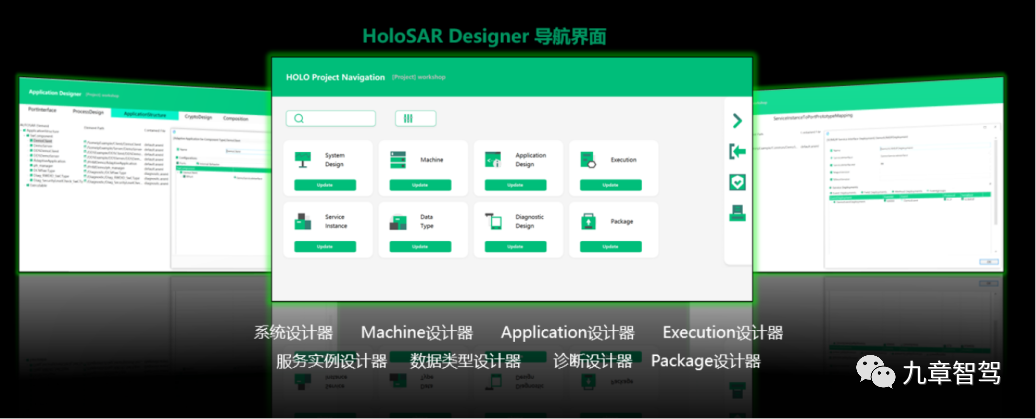
Task: Click the OK button in right dialog
Action: pyautogui.click(x=989, y=262)
